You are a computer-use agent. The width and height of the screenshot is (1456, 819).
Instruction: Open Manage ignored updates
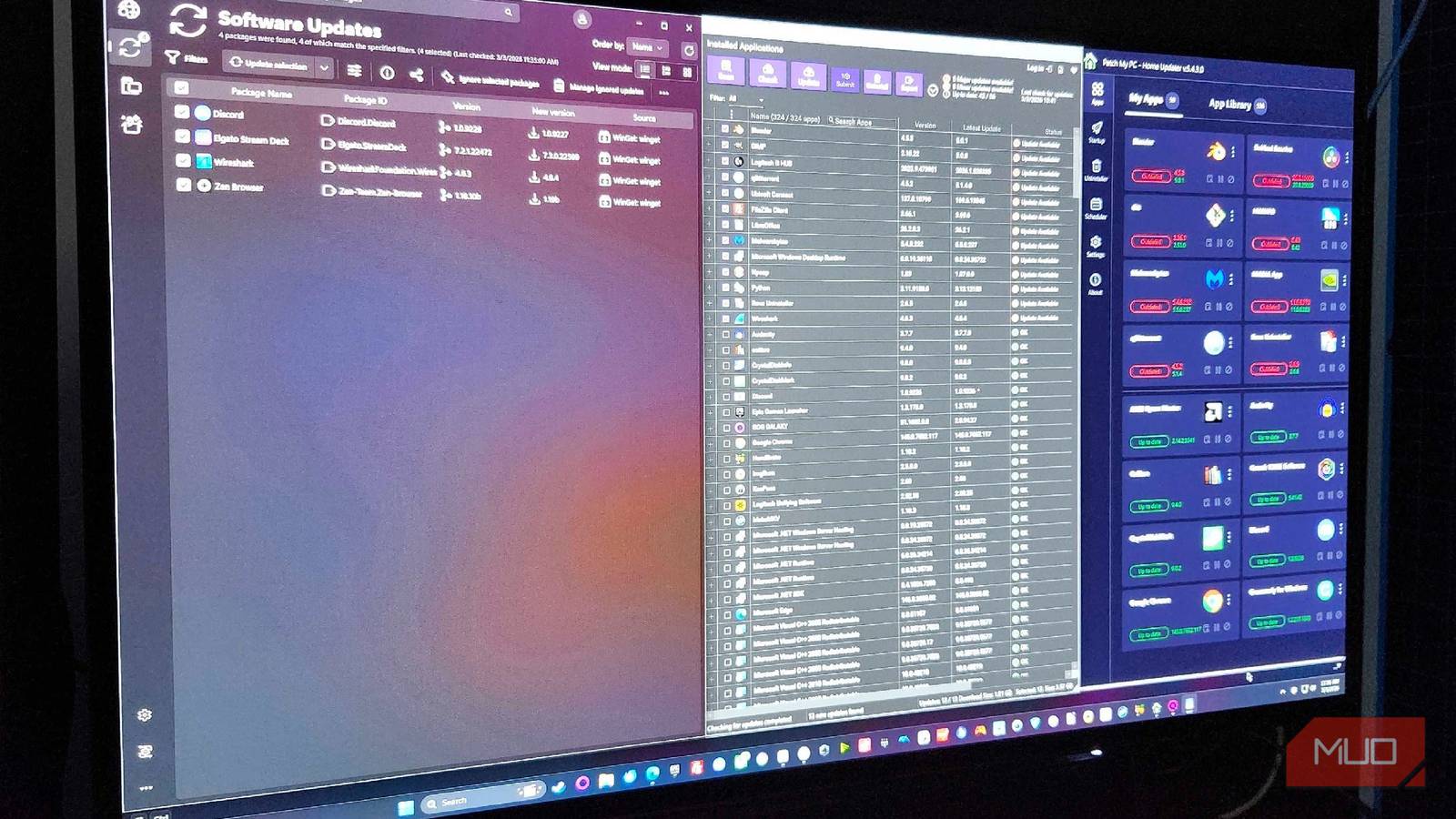[598, 88]
